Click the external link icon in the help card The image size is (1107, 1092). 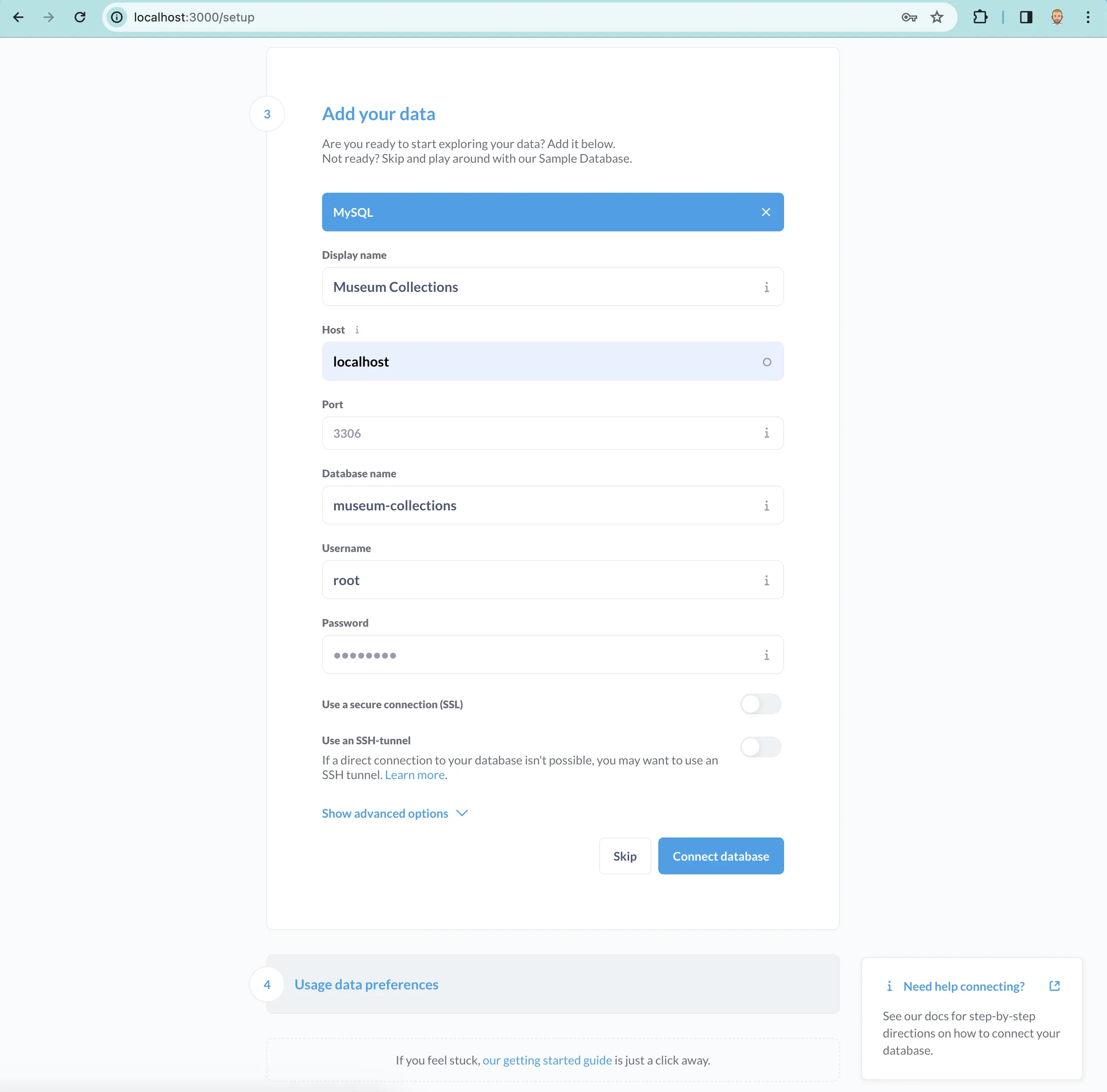(1054, 986)
